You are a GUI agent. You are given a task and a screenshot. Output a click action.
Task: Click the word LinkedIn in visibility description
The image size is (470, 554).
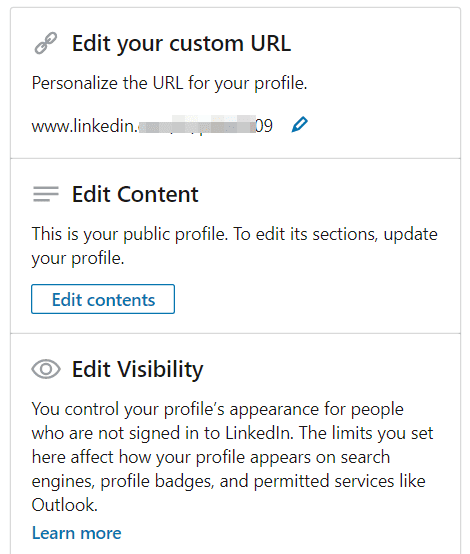[259, 433]
